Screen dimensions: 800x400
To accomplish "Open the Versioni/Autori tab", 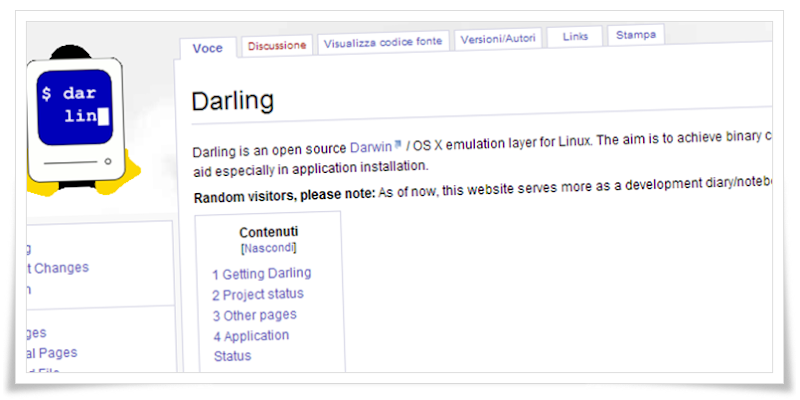I will (x=498, y=39).
